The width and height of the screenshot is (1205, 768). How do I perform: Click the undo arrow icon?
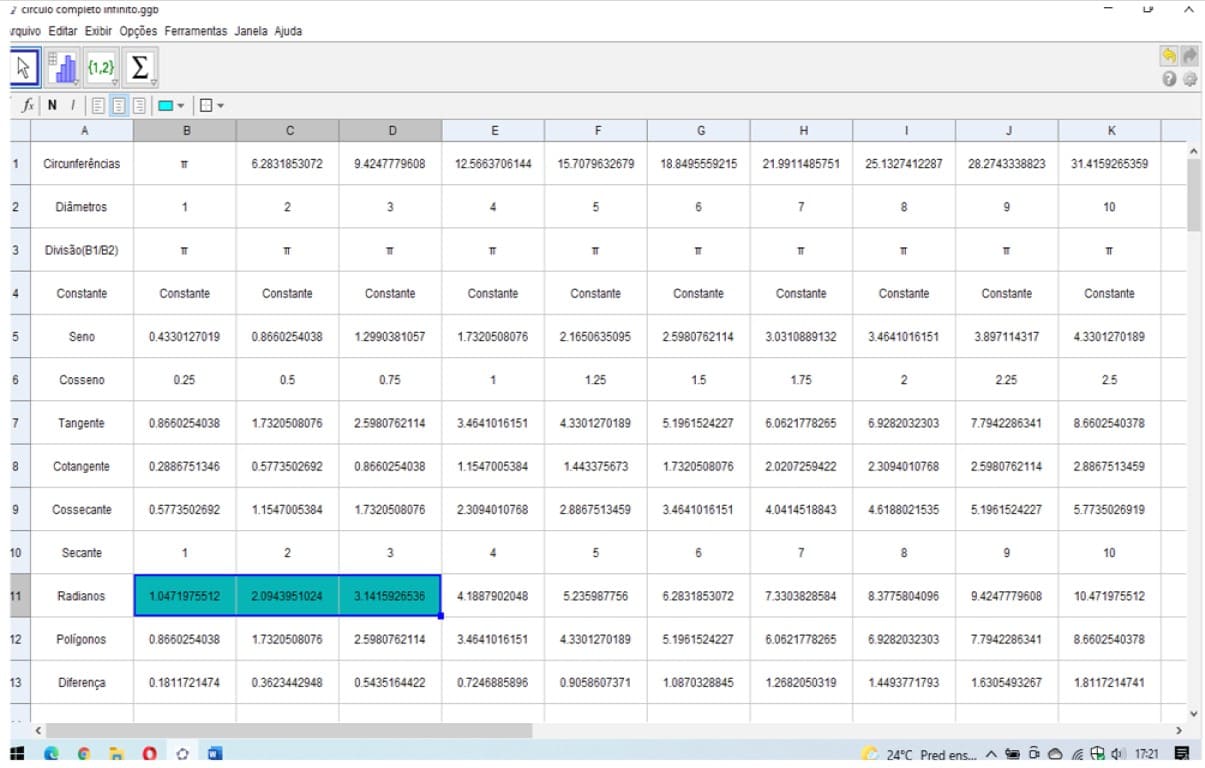pyautogui.click(x=1169, y=58)
